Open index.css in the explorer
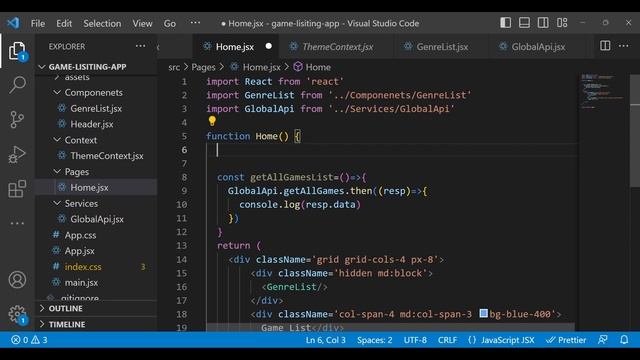This screenshot has height=360, width=640. [83, 267]
